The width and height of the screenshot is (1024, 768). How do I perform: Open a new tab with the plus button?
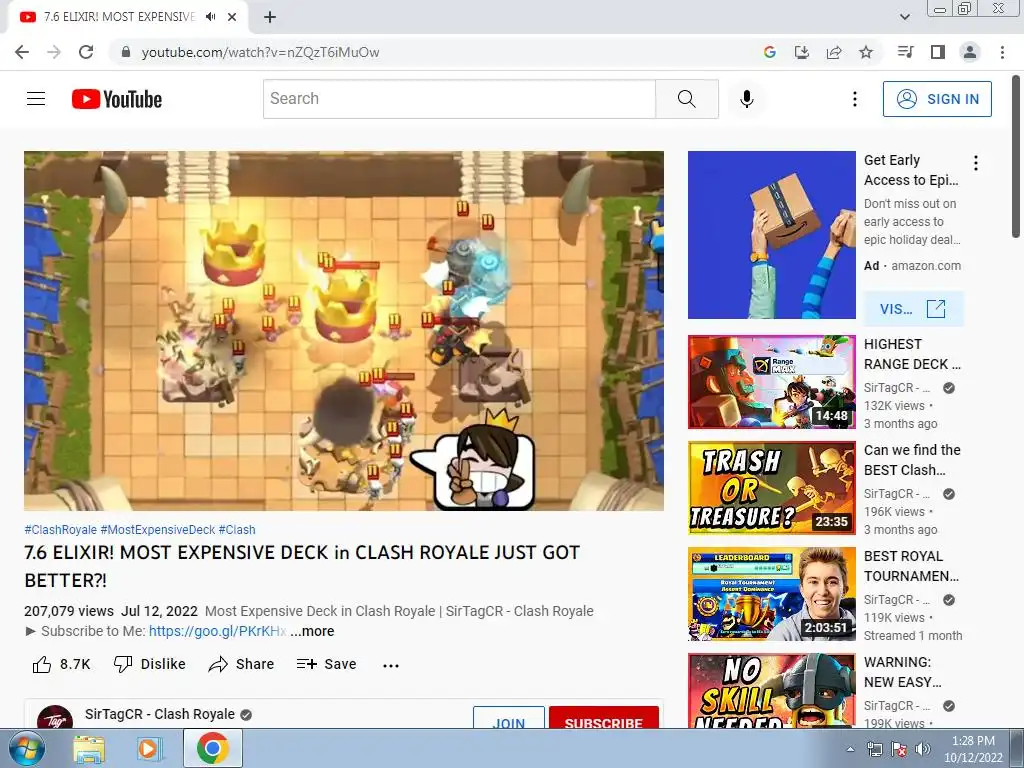(x=270, y=17)
